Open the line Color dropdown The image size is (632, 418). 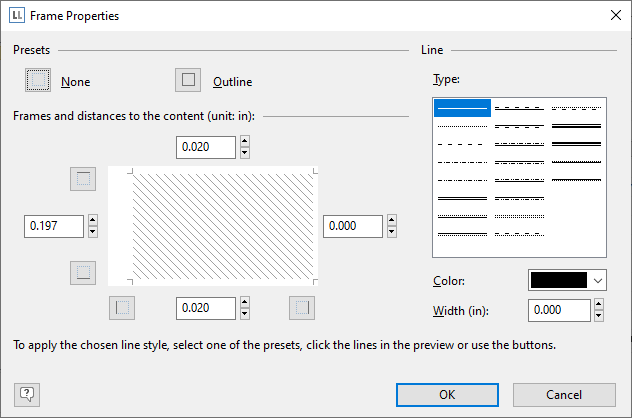click(x=598, y=280)
